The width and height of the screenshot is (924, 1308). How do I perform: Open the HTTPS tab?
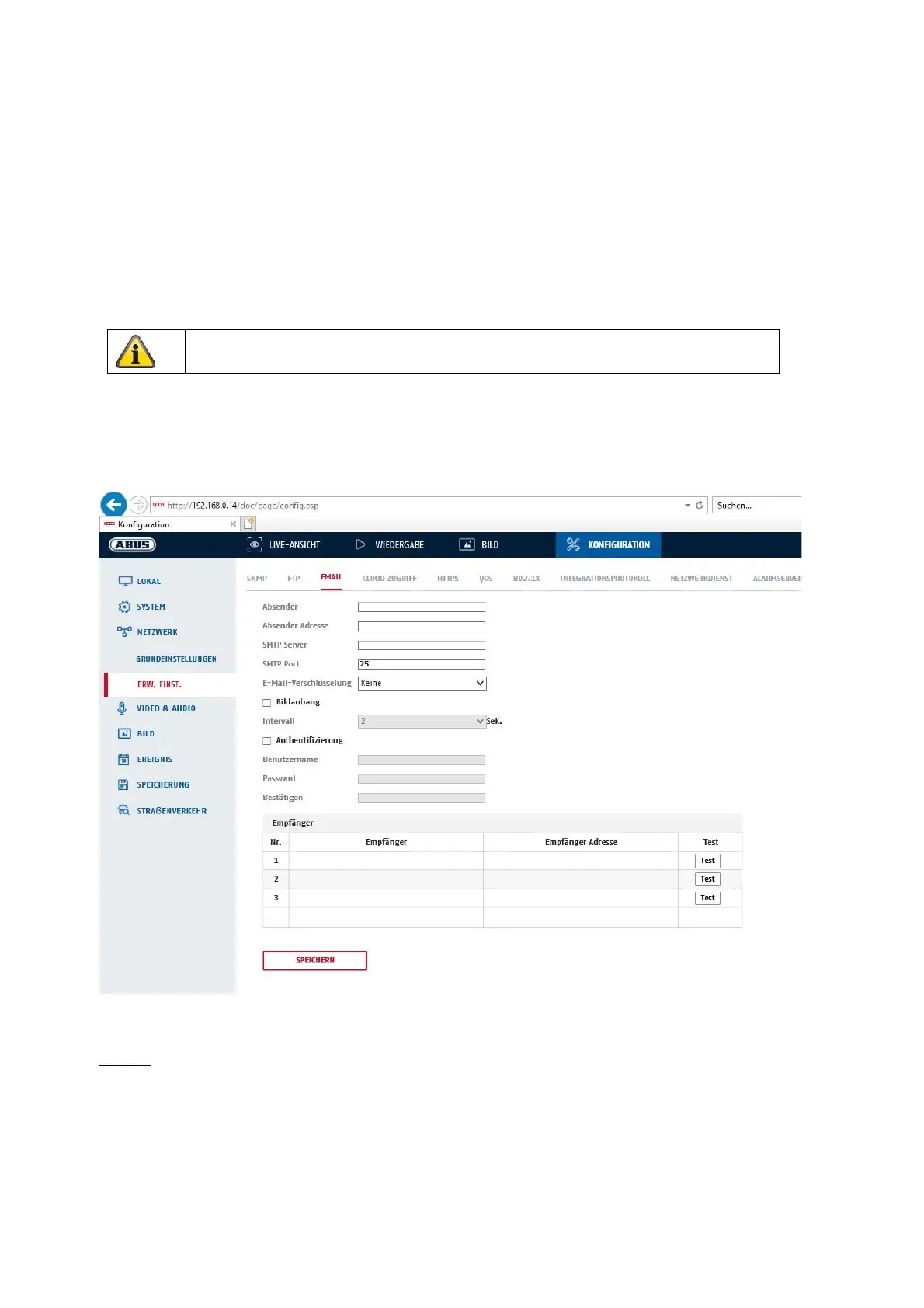click(448, 578)
